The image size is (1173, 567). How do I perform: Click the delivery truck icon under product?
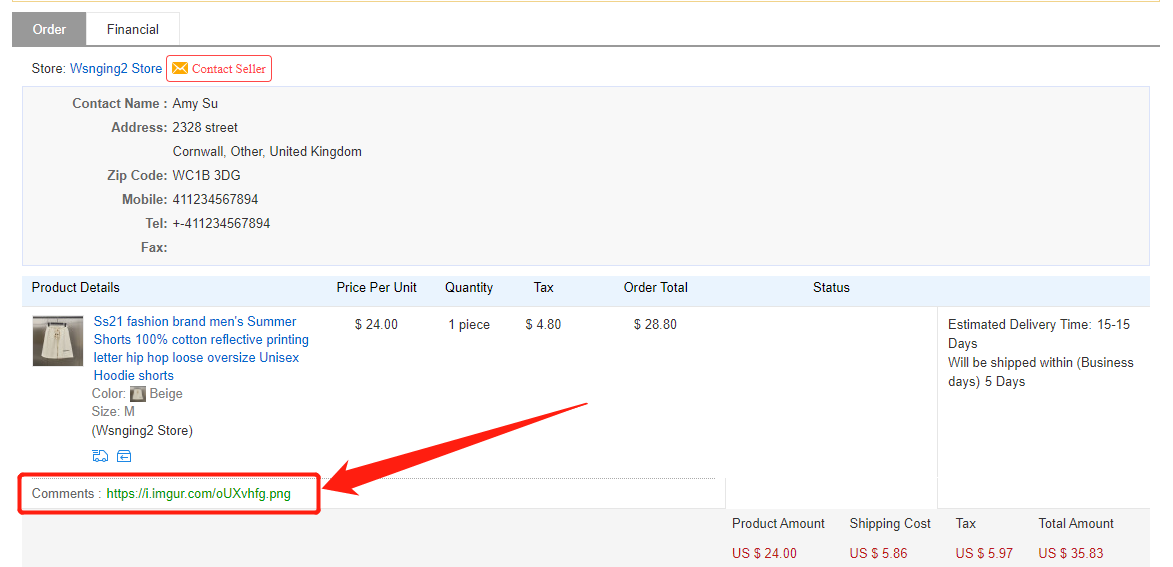[x=100, y=456]
